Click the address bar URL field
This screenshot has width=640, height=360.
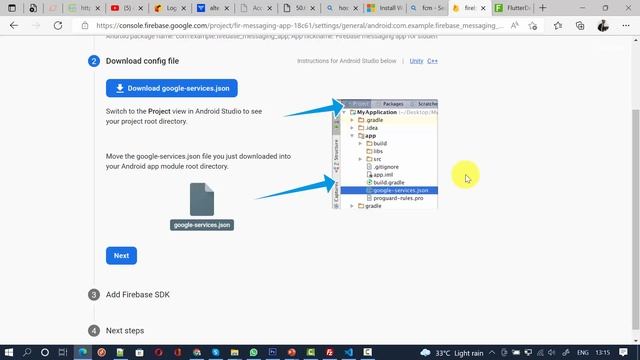[299, 25]
